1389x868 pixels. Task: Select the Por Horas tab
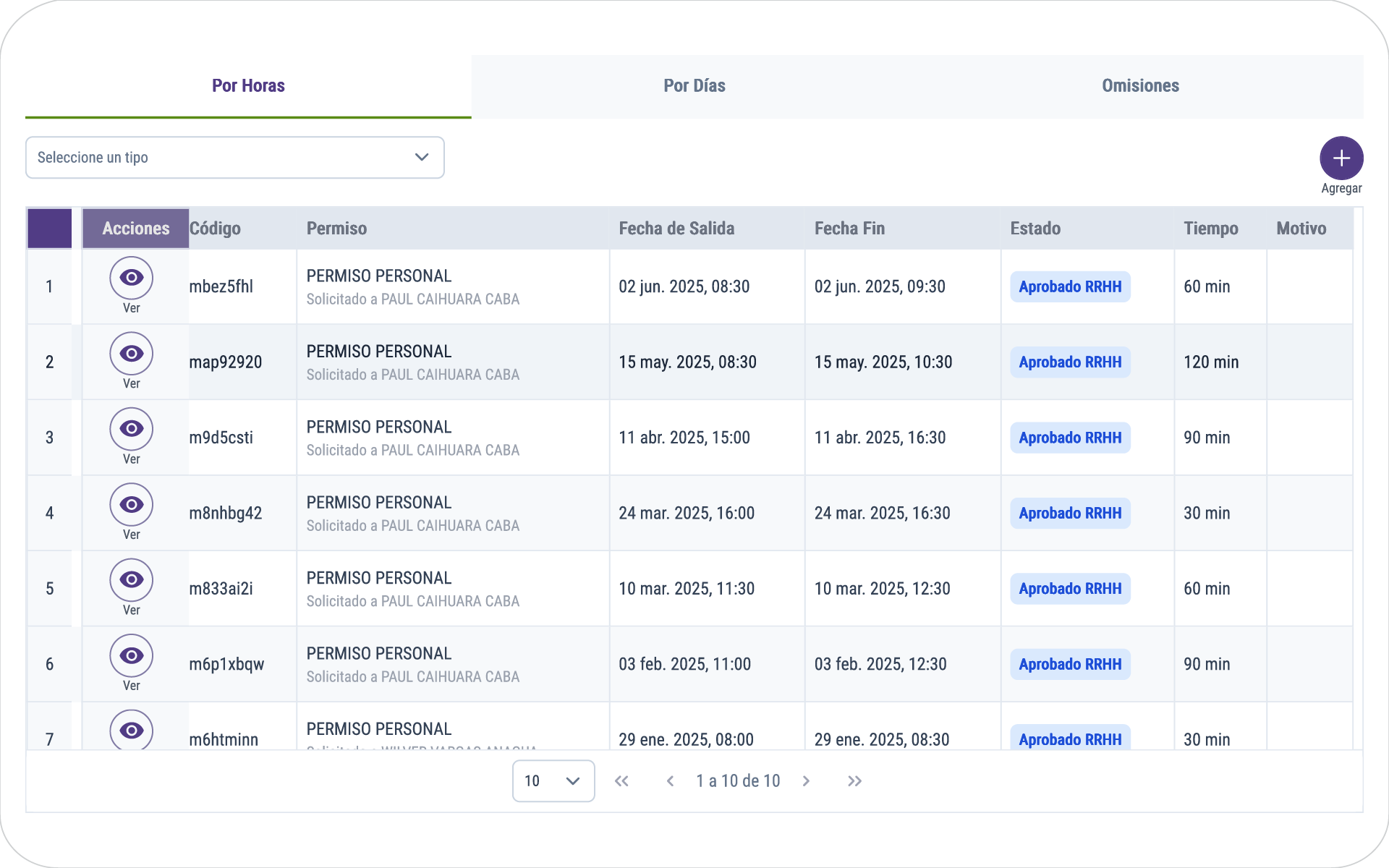pyautogui.click(x=248, y=86)
